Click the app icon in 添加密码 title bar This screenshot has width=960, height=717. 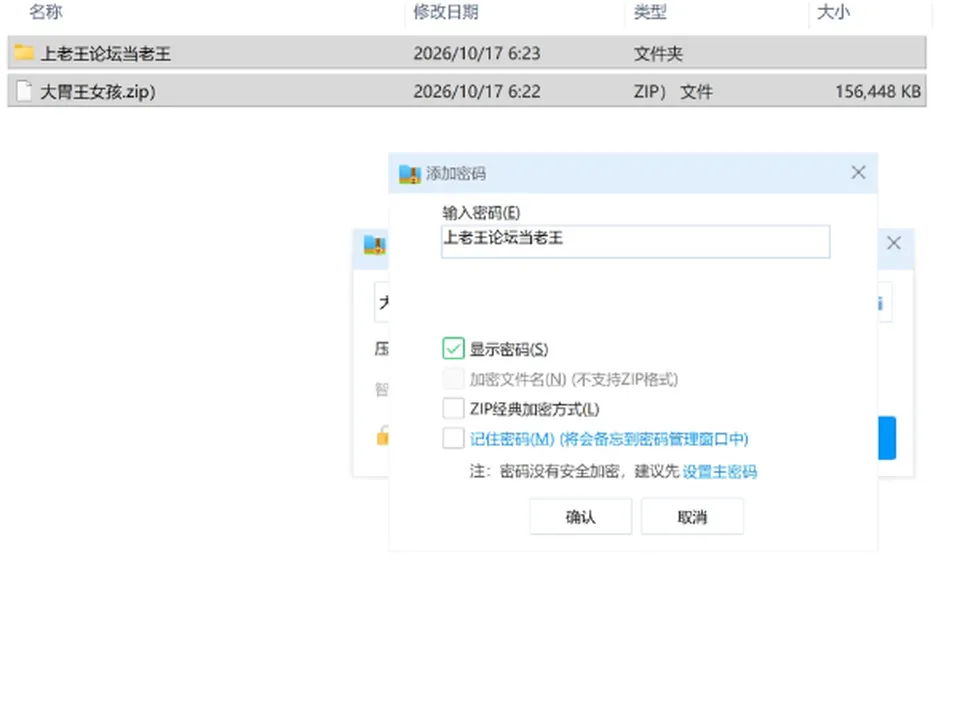pos(410,174)
